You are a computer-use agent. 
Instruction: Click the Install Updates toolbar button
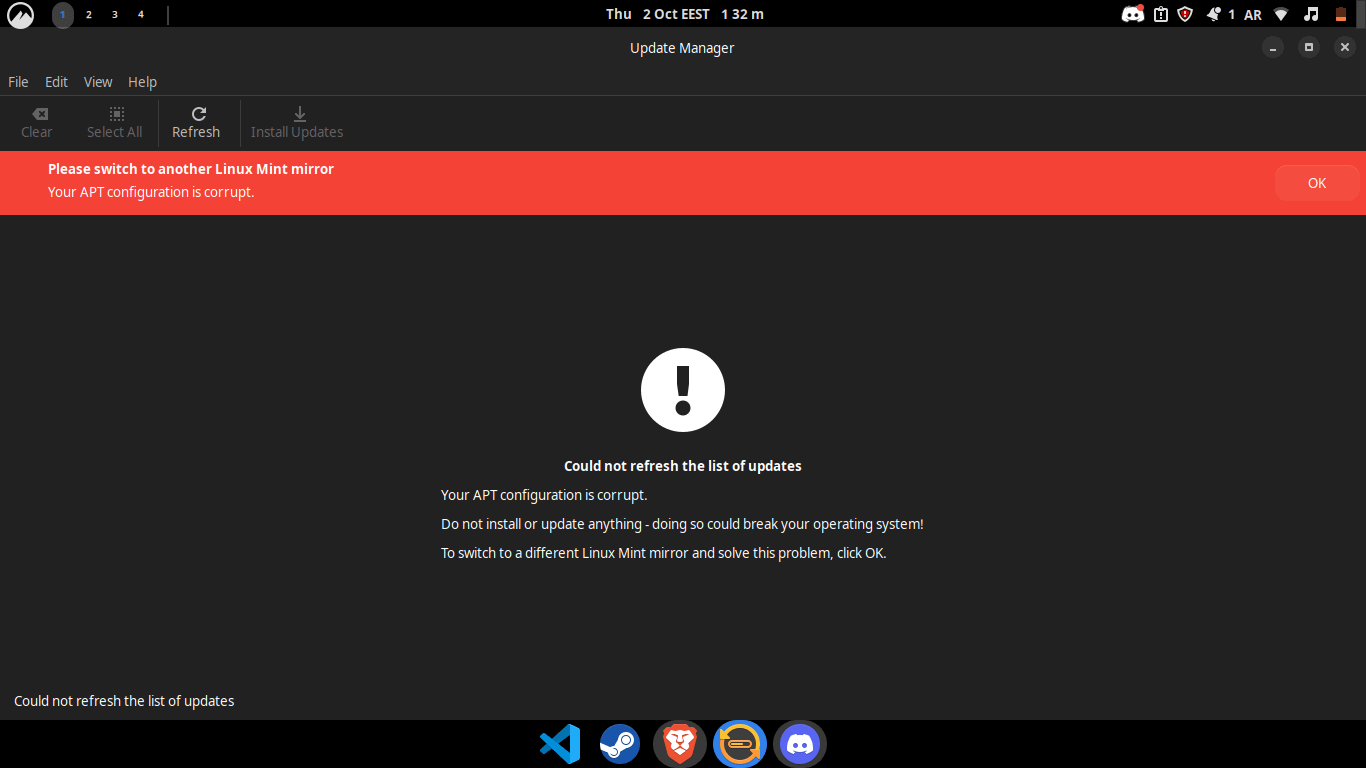click(x=297, y=123)
